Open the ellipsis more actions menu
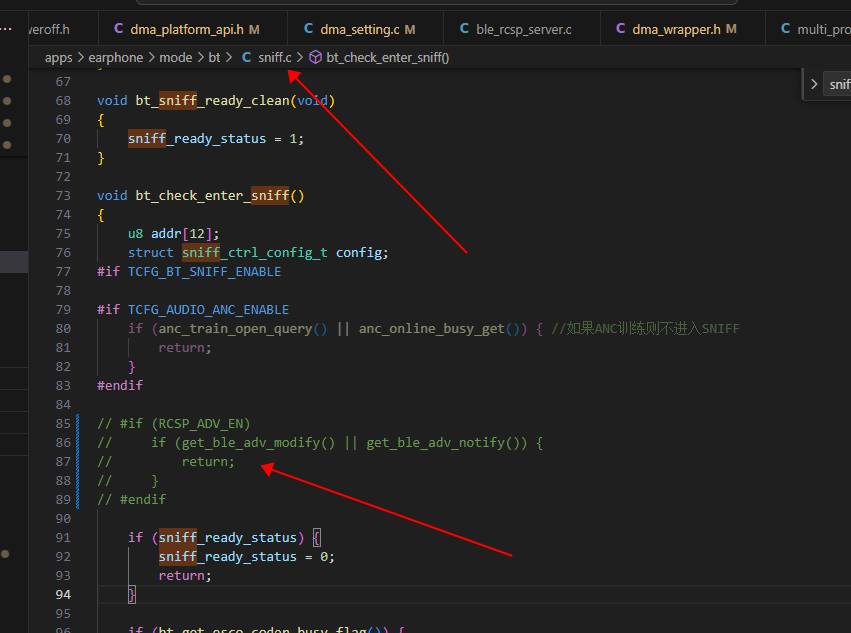The width and height of the screenshot is (851, 633). pos(7,29)
